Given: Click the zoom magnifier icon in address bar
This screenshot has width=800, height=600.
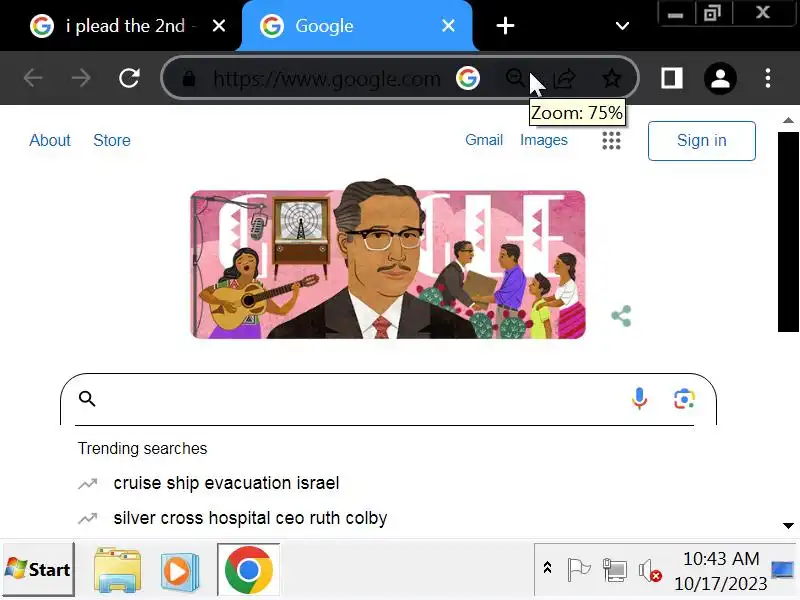Looking at the screenshot, I should tap(516, 79).
